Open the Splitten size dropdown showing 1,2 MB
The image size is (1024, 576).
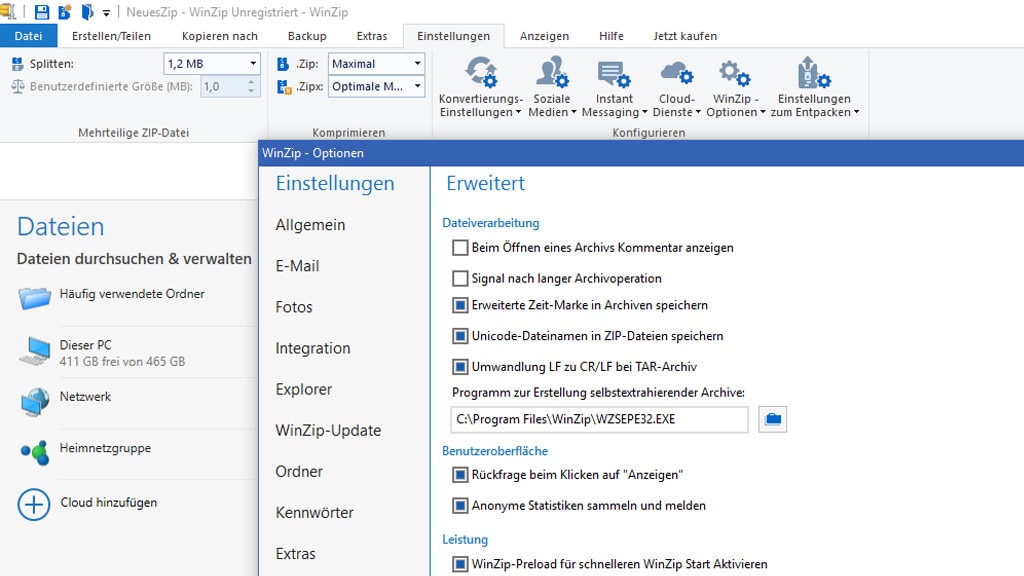(x=212, y=63)
